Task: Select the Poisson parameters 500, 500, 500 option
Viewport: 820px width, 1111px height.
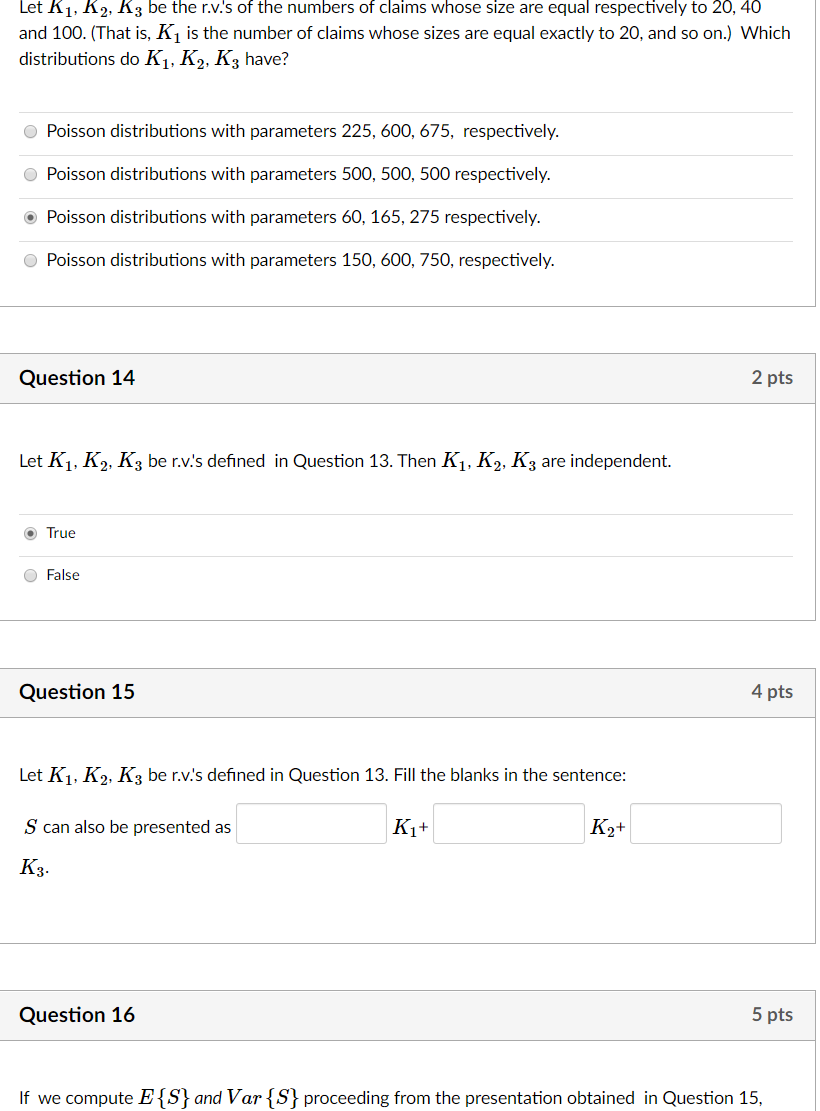Action: coord(30,174)
